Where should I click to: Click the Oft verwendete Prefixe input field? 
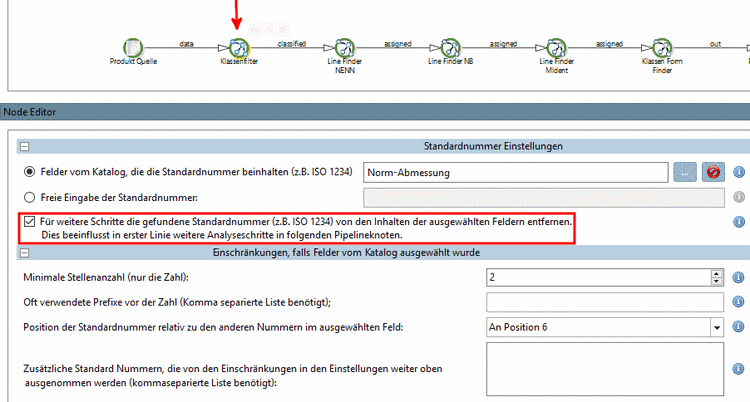coord(605,302)
